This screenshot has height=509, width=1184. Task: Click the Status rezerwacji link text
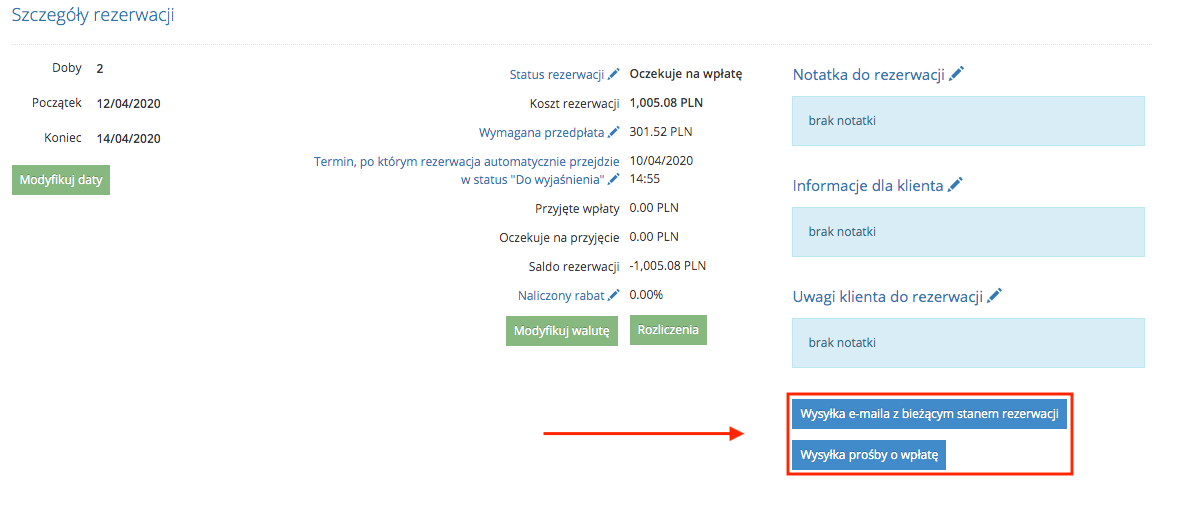point(556,75)
